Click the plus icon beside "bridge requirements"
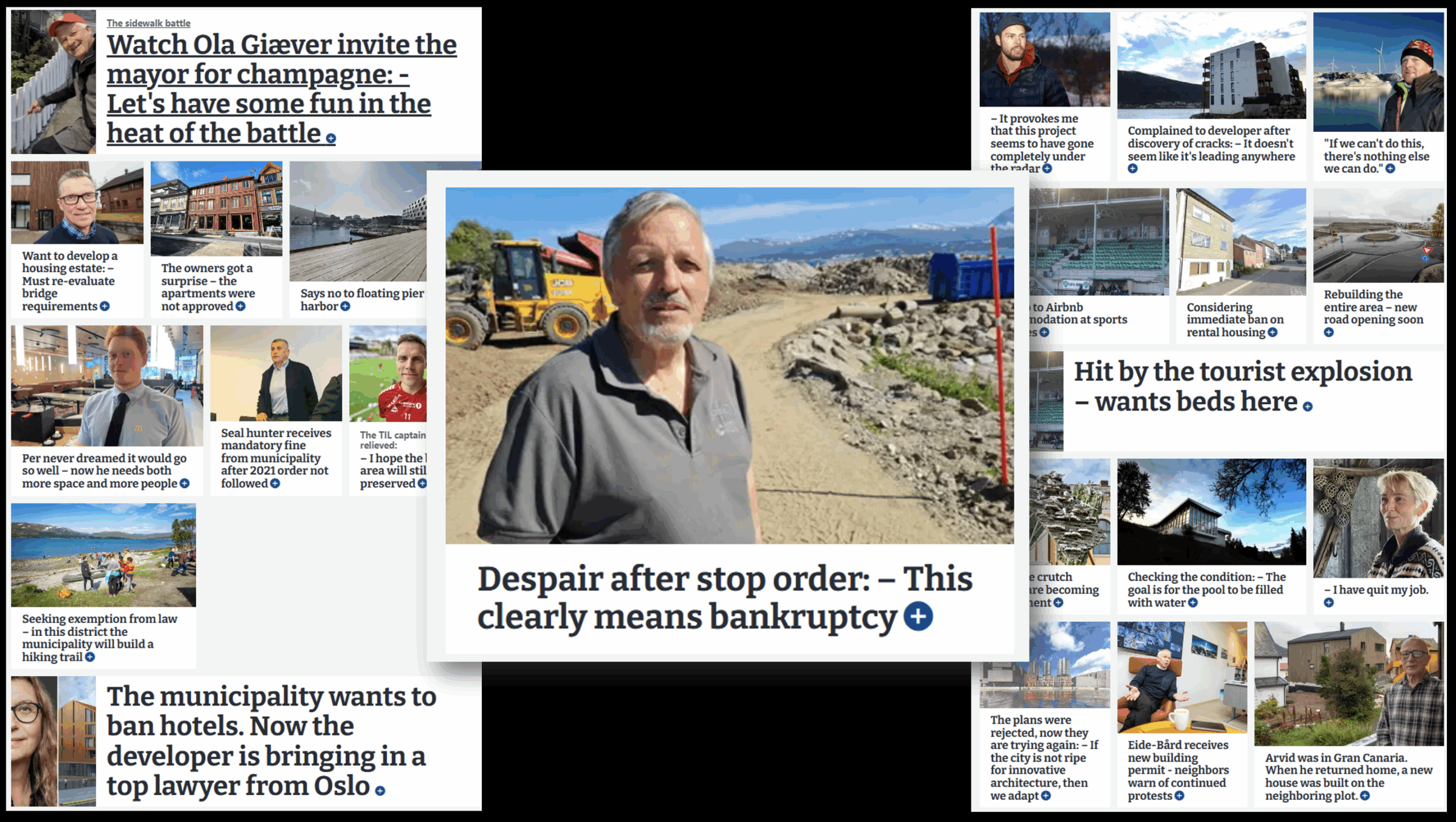The width and height of the screenshot is (1456, 822). tap(105, 306)
